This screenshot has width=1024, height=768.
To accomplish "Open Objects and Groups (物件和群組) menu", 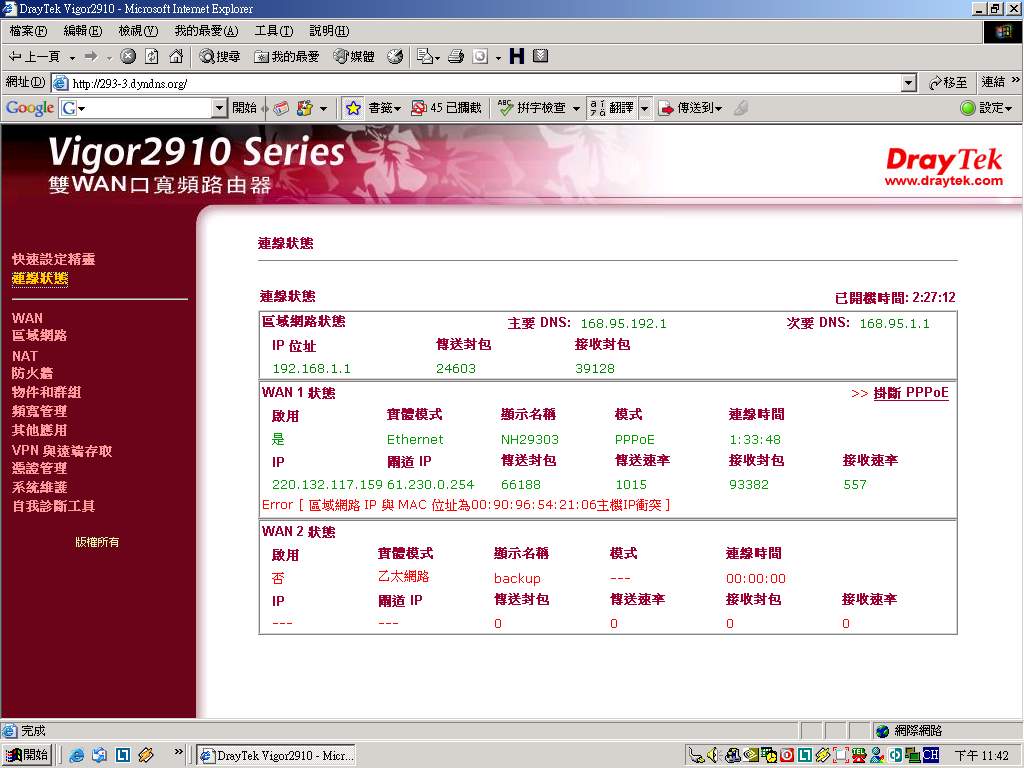I will tap(46, 392).
